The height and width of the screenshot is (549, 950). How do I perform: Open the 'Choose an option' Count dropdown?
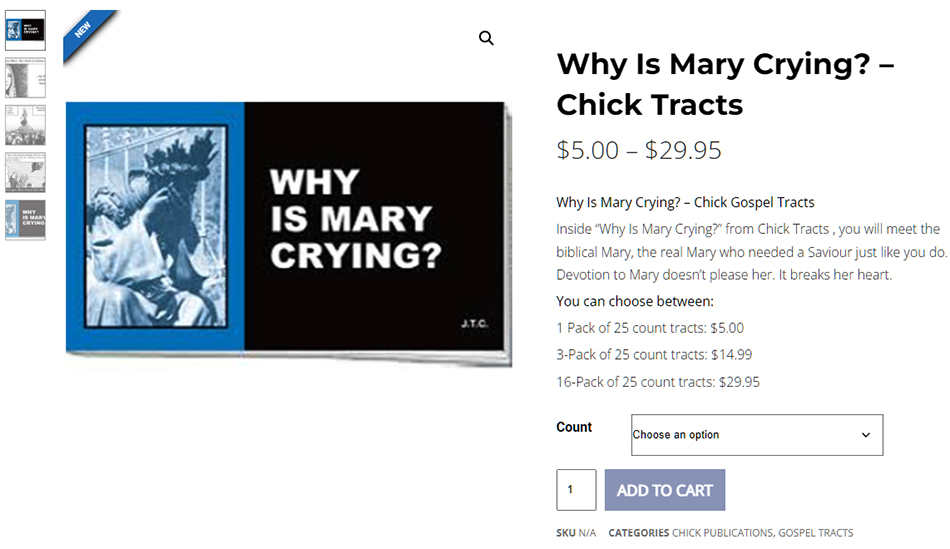[x=756, y=435]
